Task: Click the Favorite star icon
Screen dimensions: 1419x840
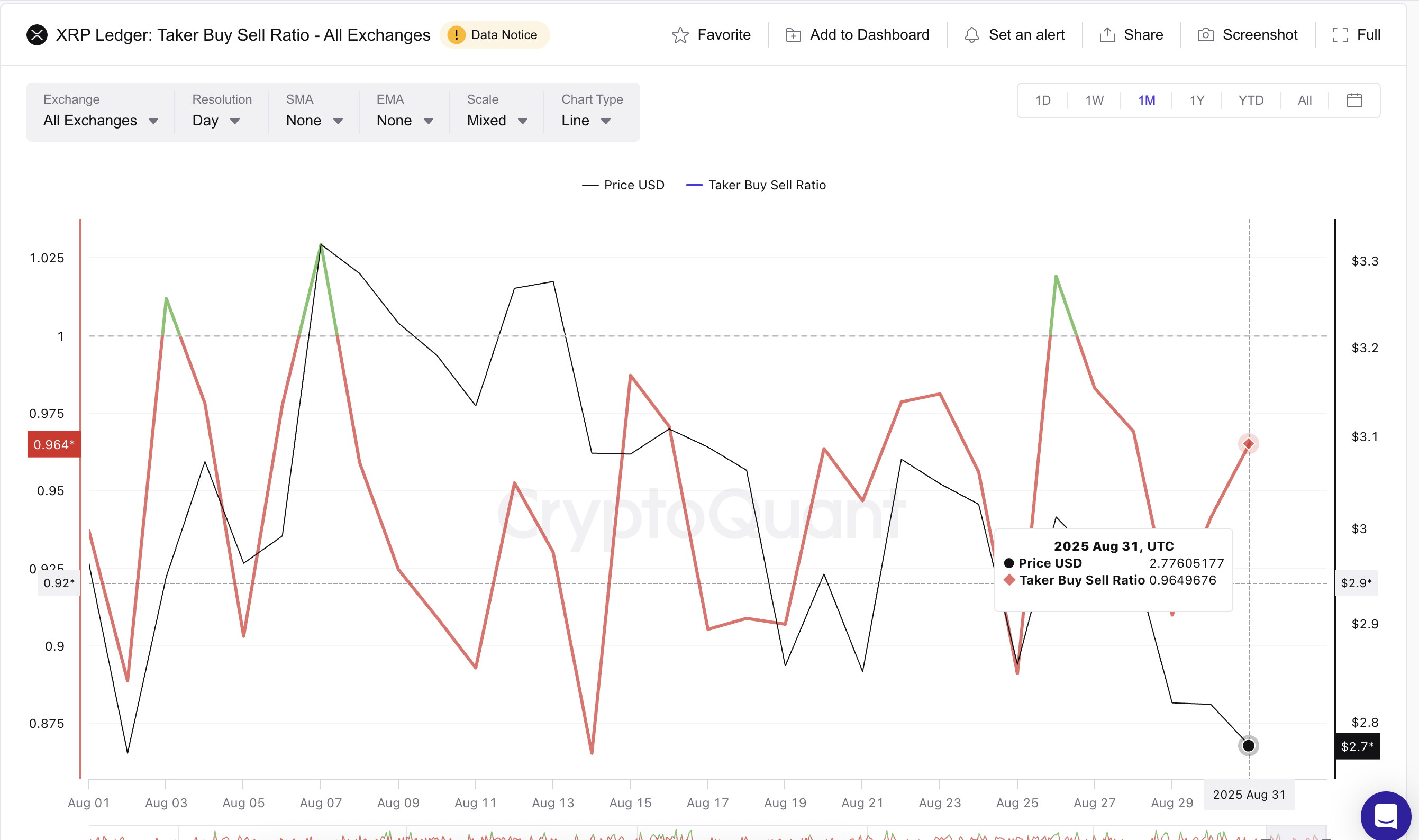Action: pyautogui.click(x=681, y=34)
